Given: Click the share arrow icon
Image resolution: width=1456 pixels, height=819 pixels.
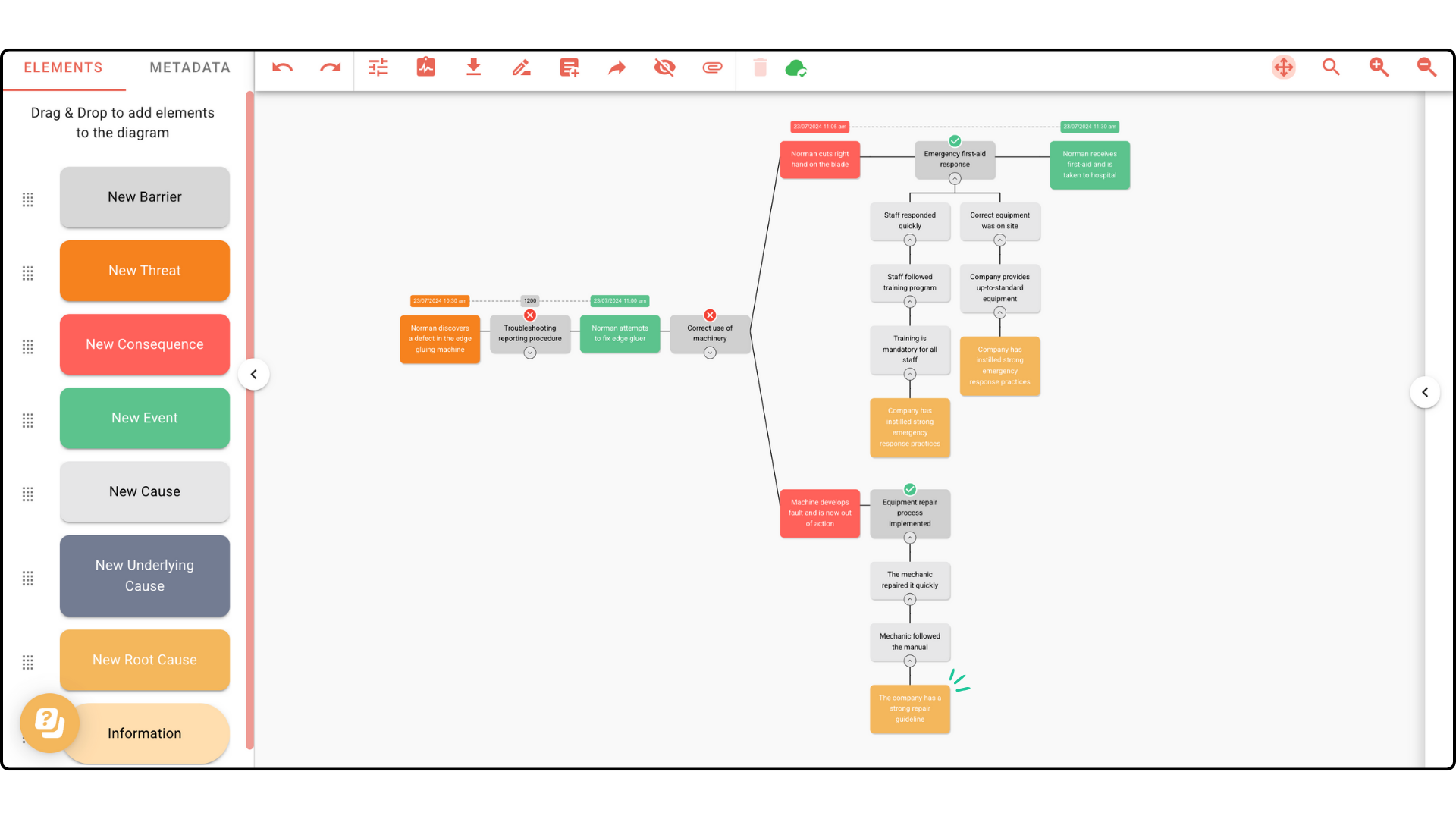Looking at the screenshot, I should pos(617,68).
